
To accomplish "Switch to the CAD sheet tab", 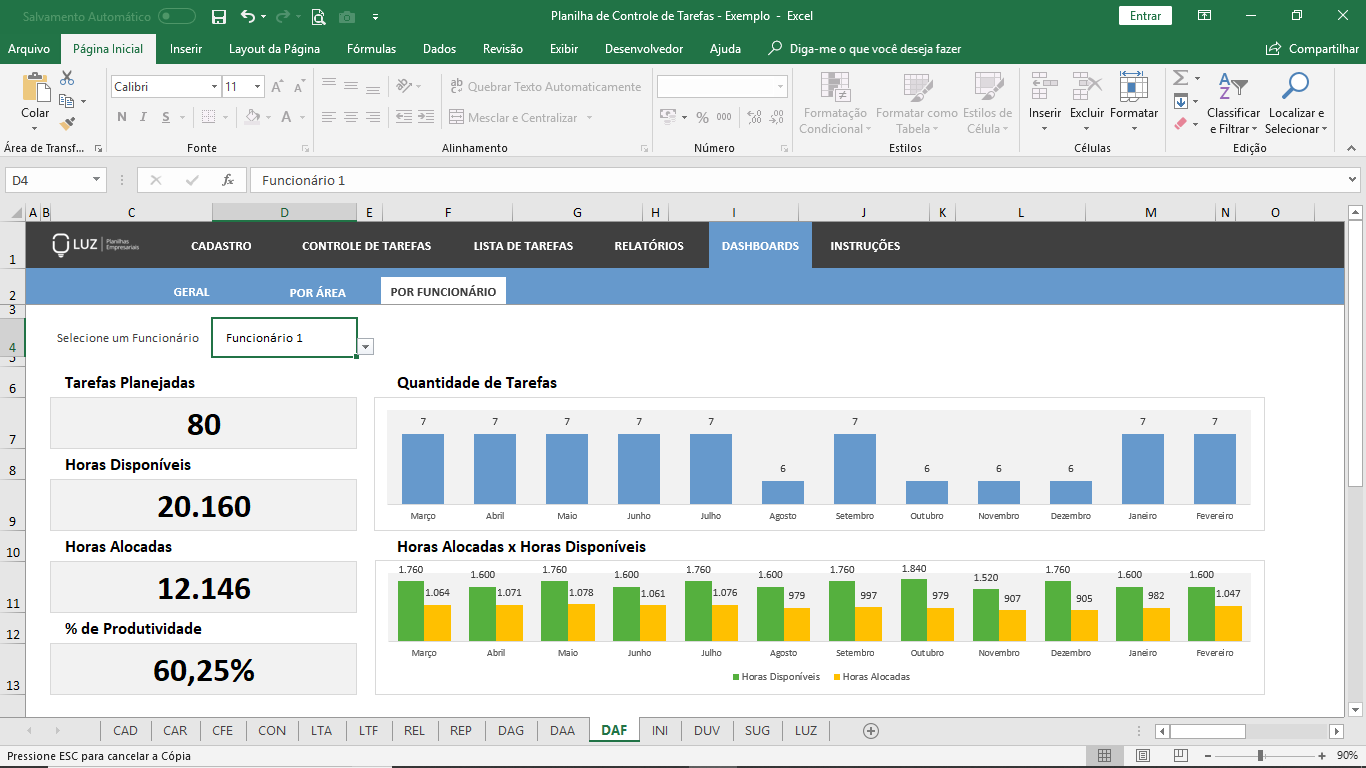I will (x=126, y=731).
